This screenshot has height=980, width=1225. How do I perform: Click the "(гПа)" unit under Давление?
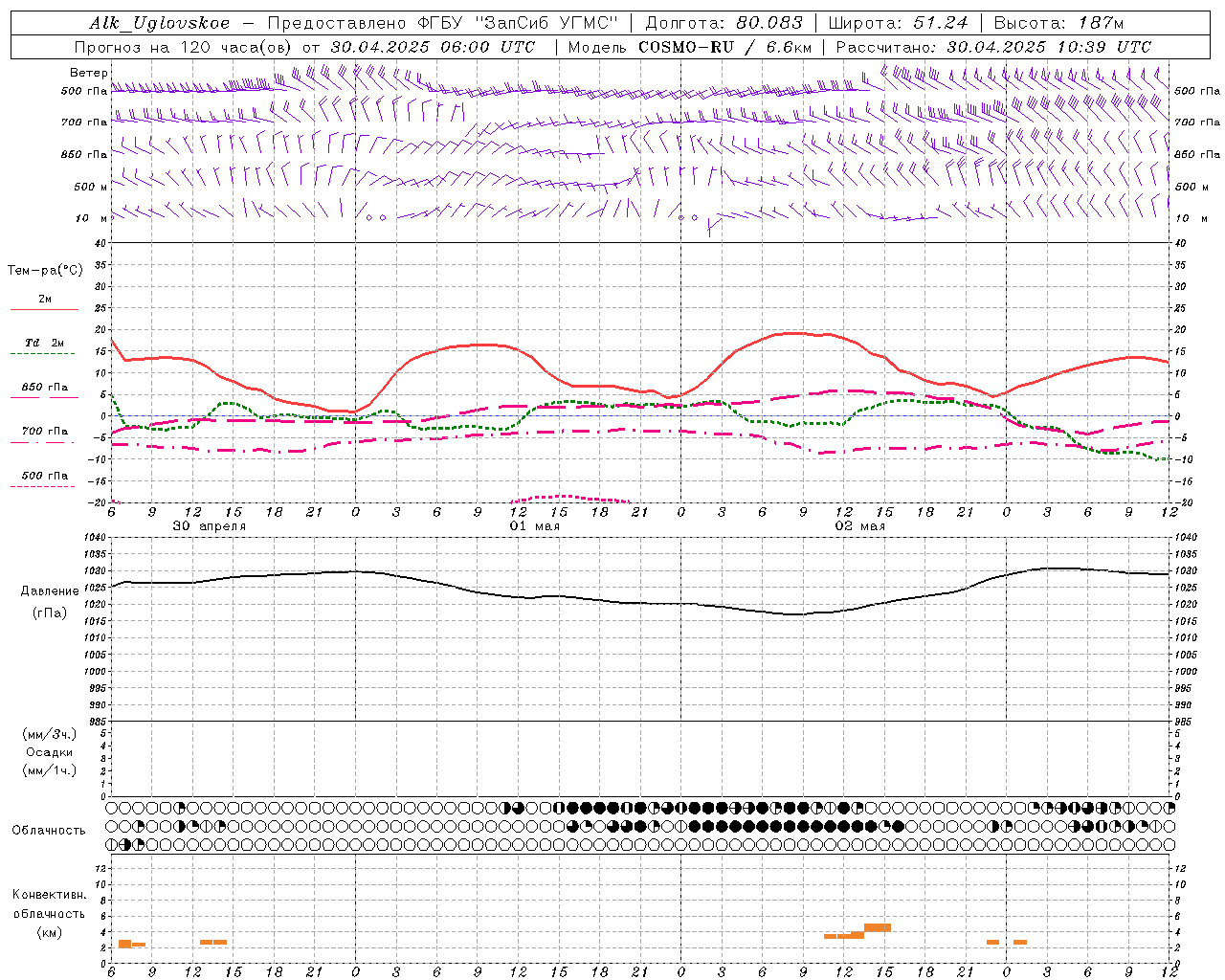click(x=50, y=612)
